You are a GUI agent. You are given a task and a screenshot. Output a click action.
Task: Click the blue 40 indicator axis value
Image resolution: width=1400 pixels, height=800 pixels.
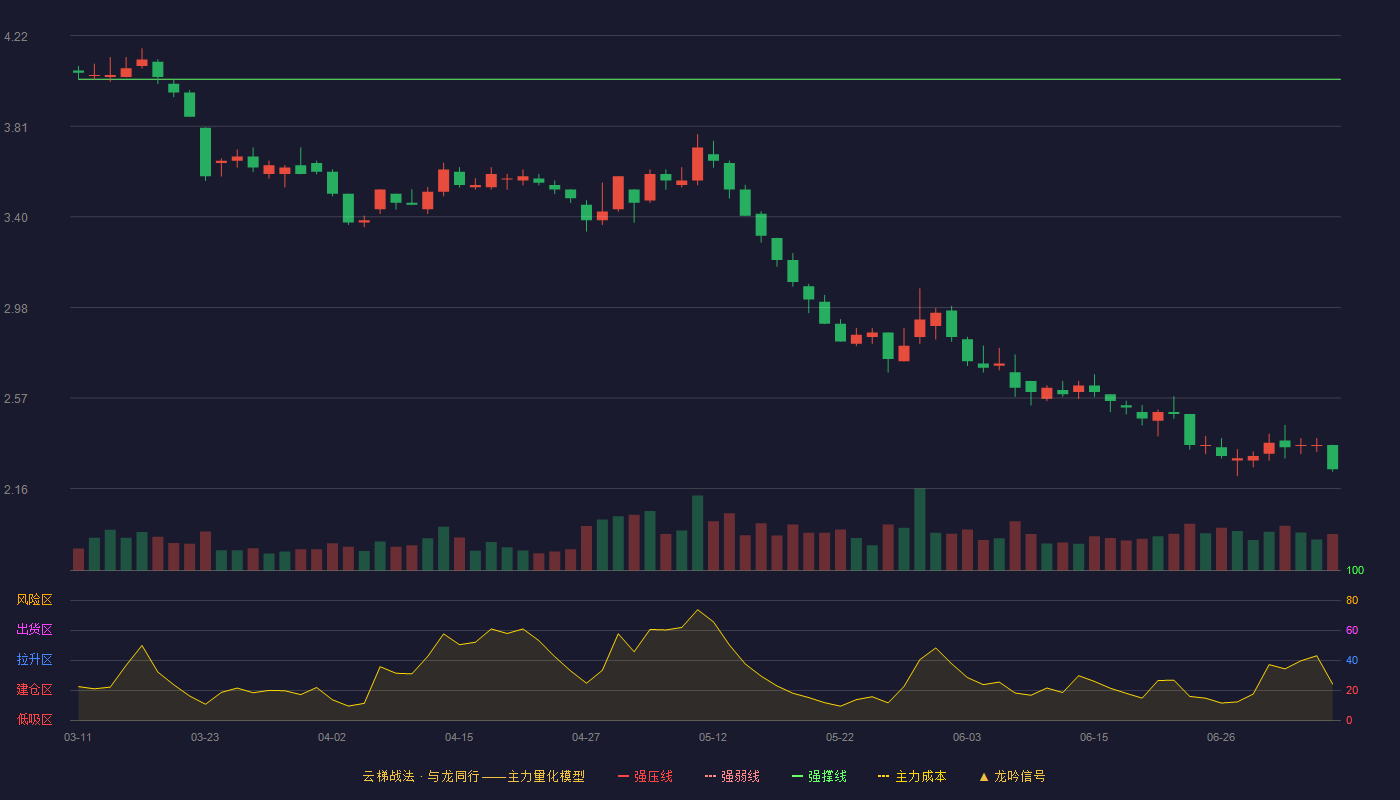pyautogui.click(x=1352, y=661)
